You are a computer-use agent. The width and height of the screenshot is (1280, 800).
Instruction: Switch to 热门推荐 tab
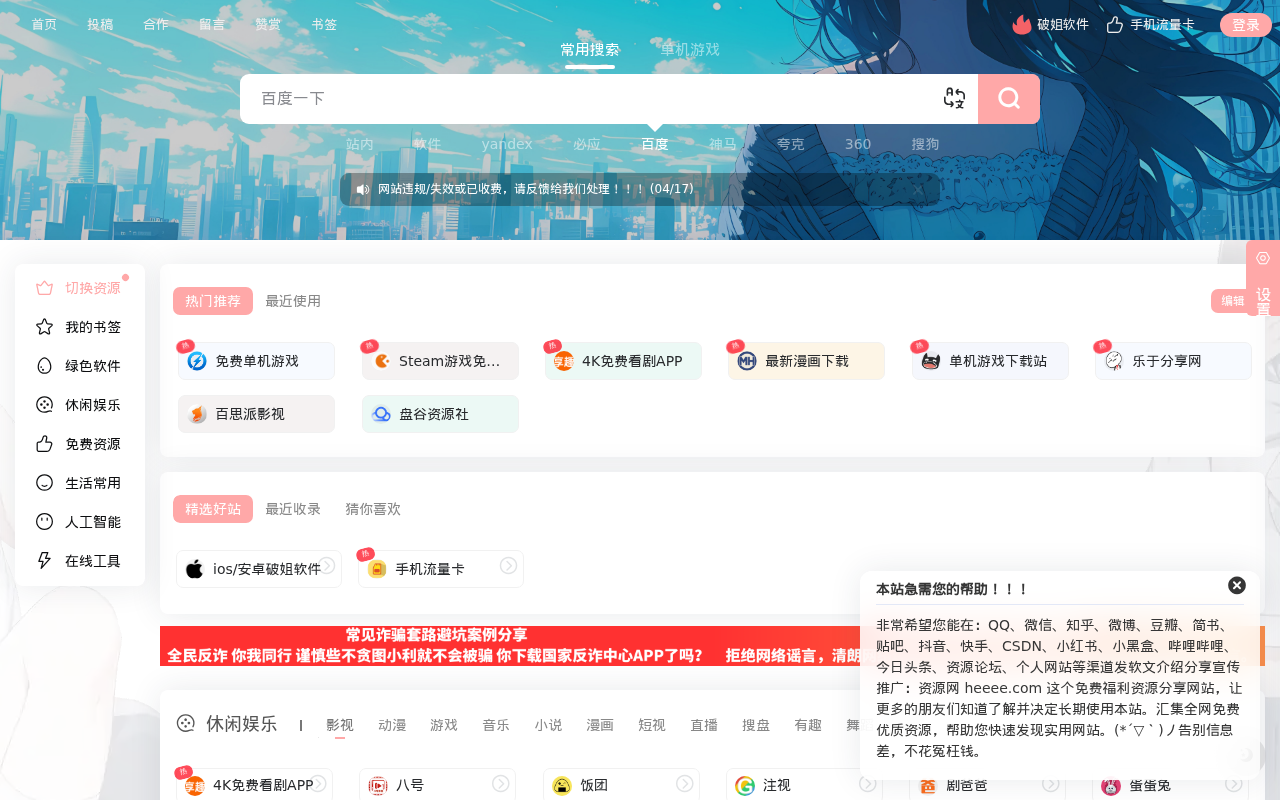point(213,301)
